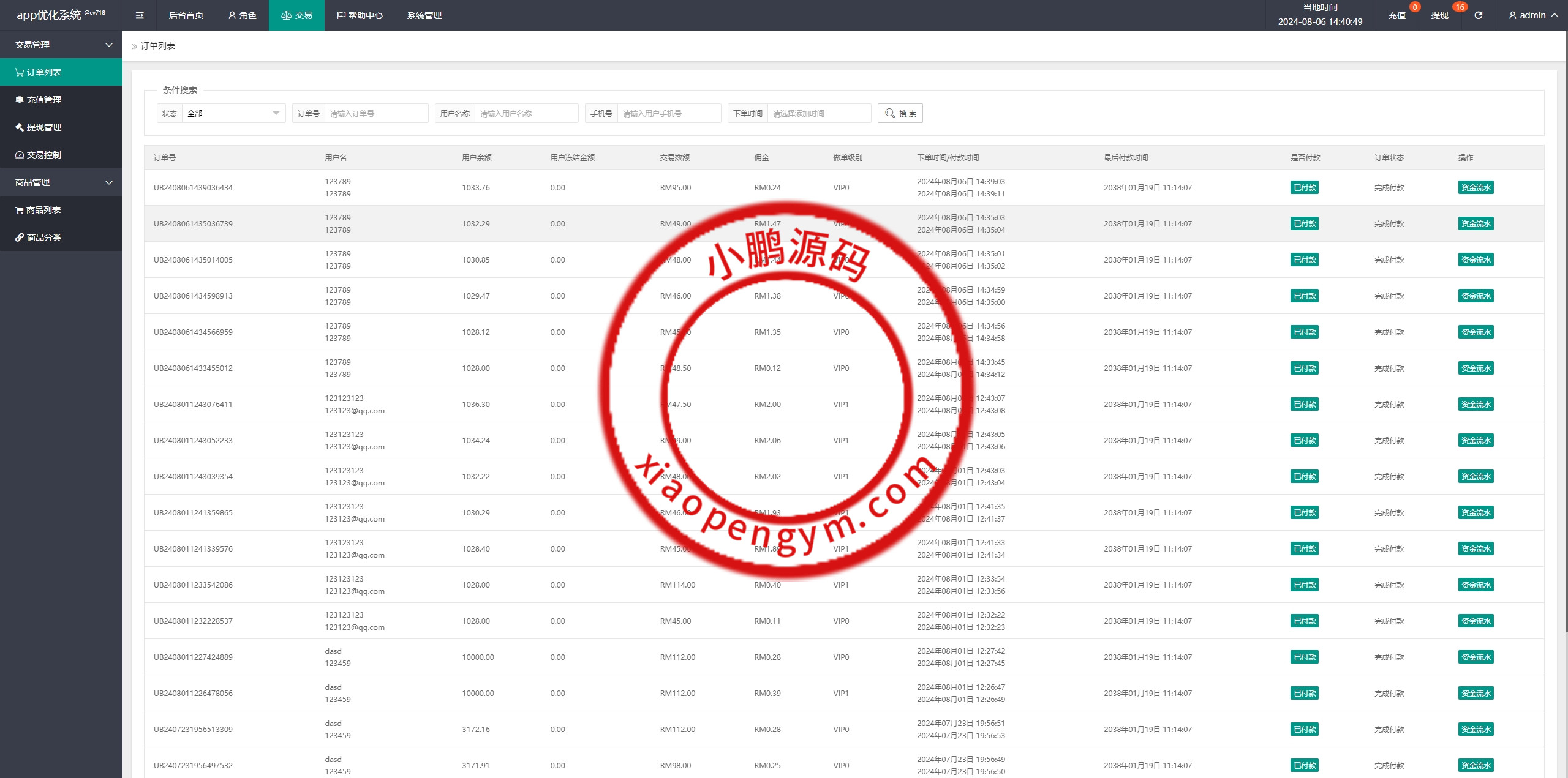Open 后台首页 from the top navigation
The width and height of the screenshot is (1568, 778).
point(186,15)
